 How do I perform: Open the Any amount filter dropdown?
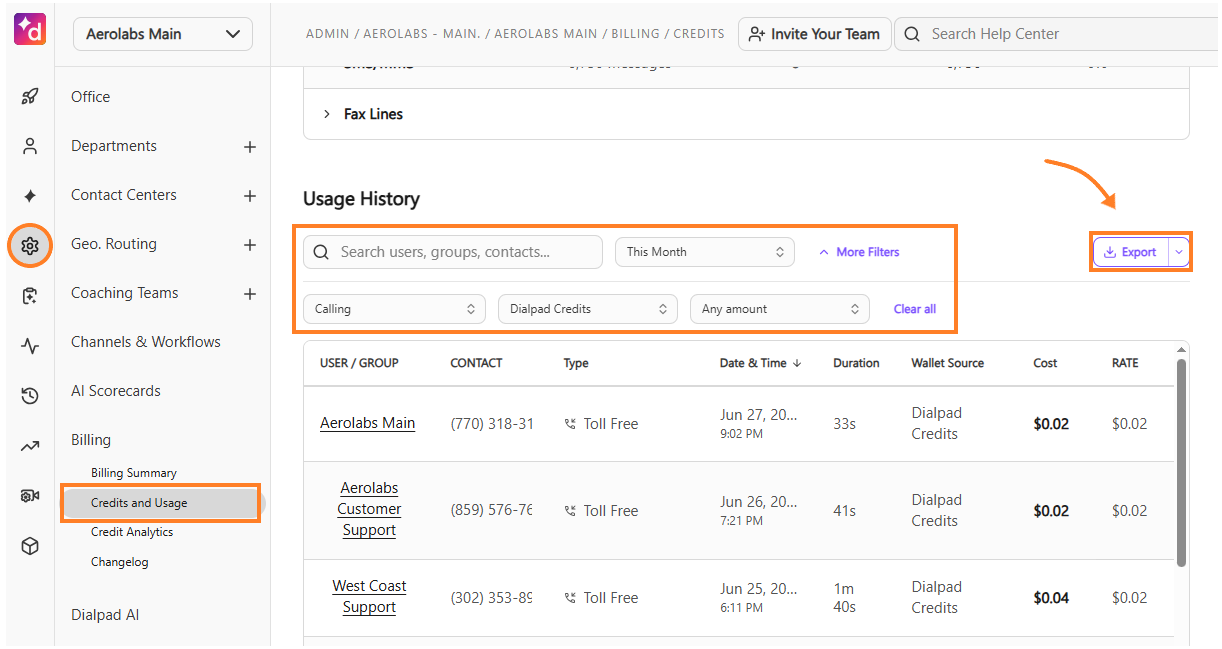780,309
